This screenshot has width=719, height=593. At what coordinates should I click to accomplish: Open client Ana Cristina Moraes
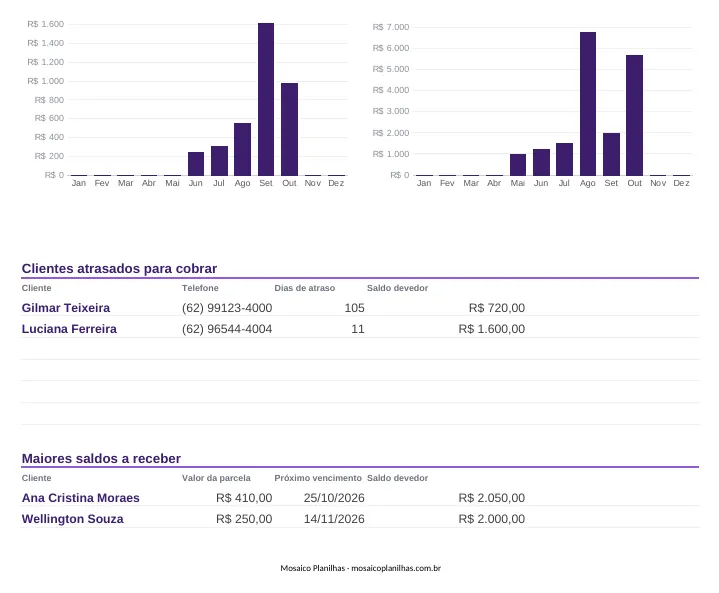coord(80,498)
